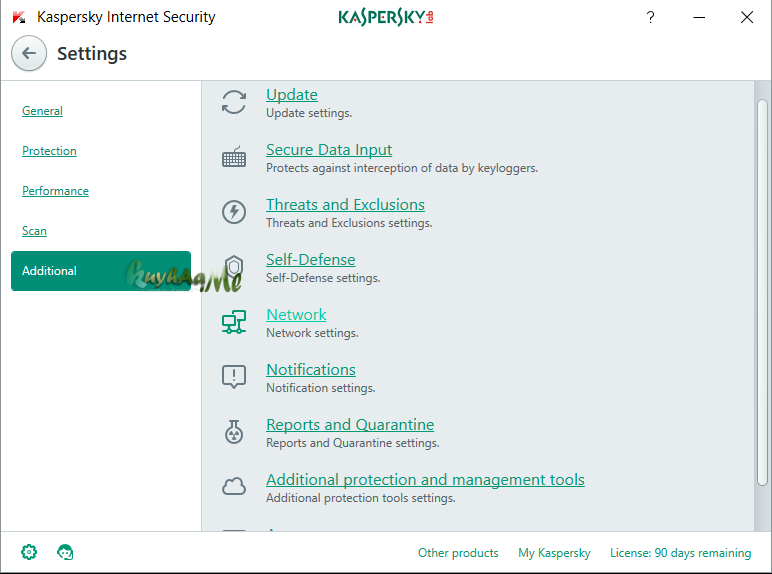Click the Update circular arrows icon
Image resolution: width=772 pixels, height=574 pixels.
pos(234,102)
